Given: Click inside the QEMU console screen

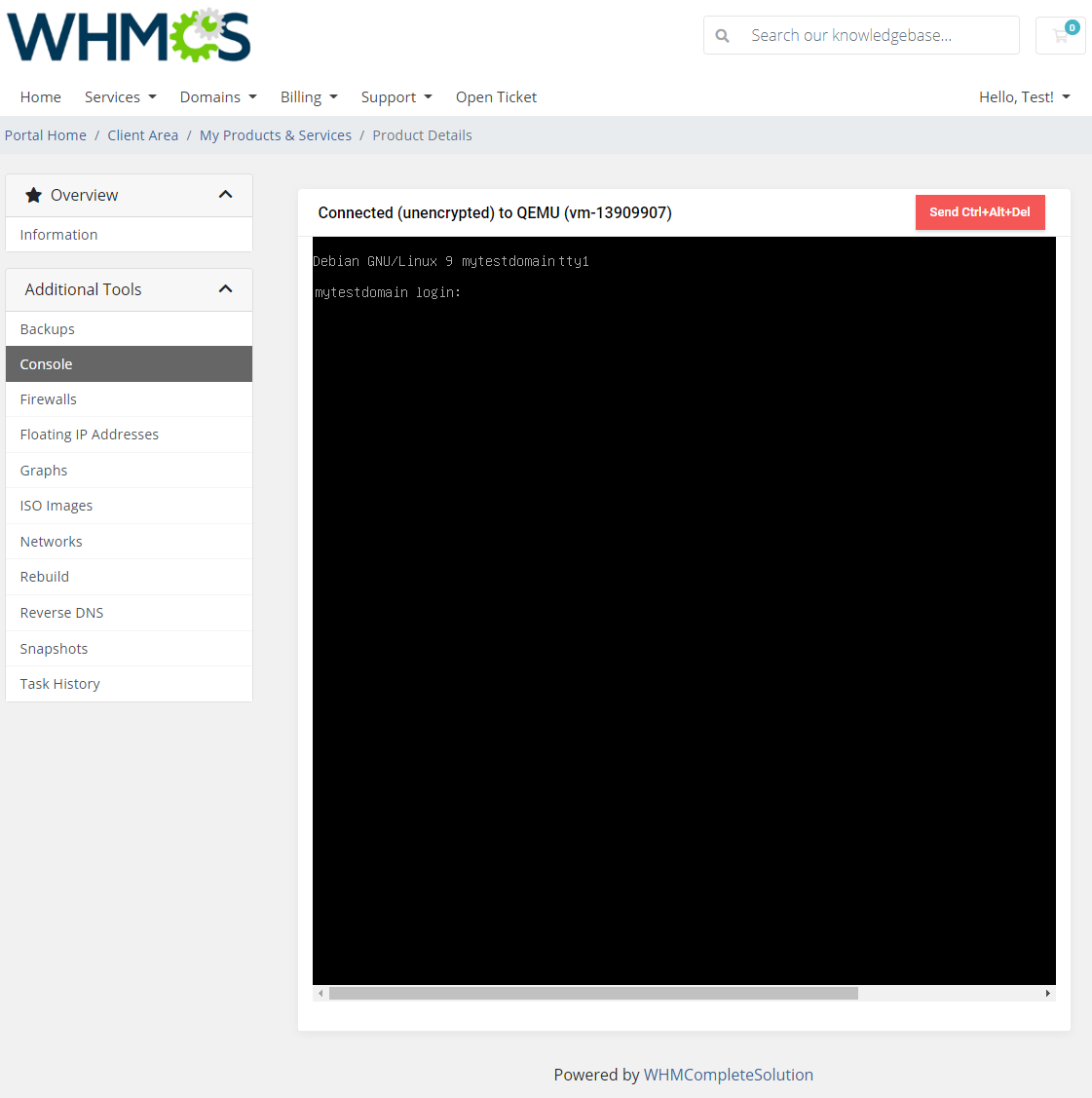Looking at the screenshot, I should (x=684, y=611).
